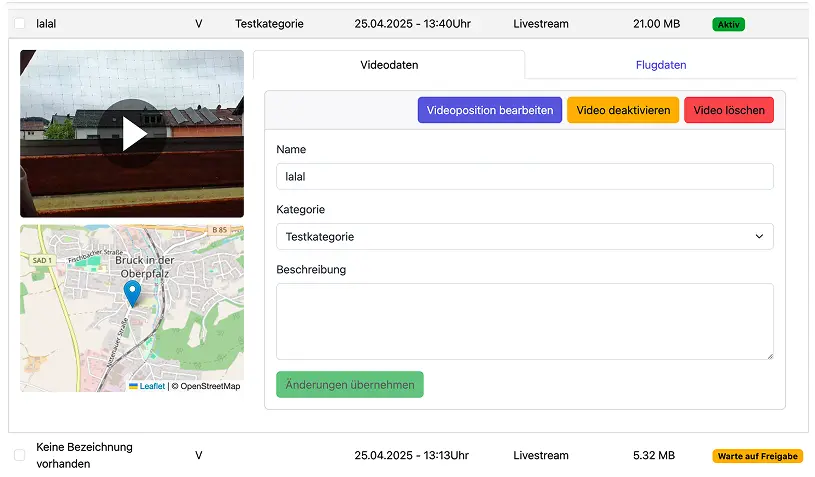Viewport: 815px width, 477px height.
Task: Play the lalal video preview
Action: point(132,134)
